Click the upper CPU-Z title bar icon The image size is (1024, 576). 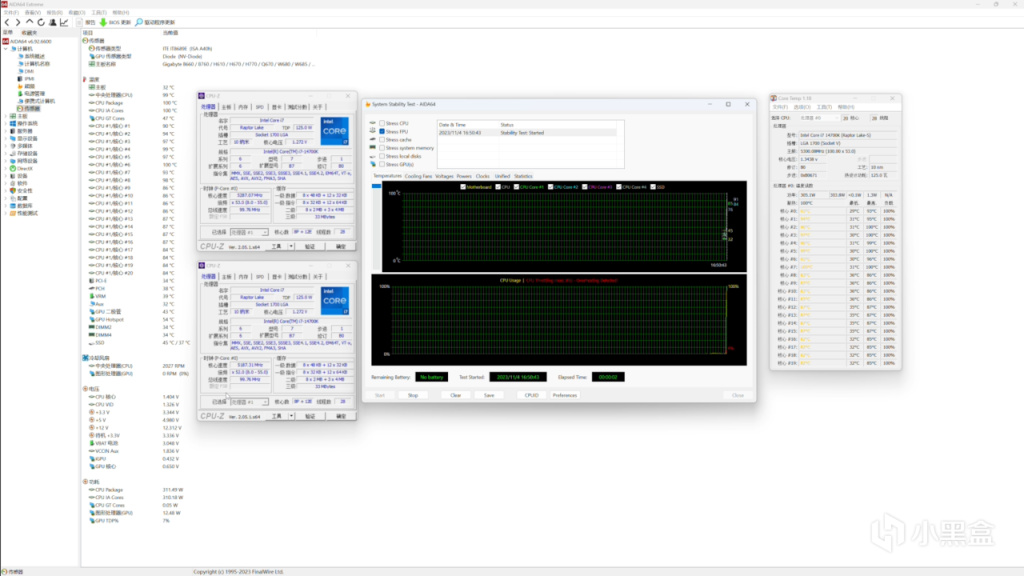[x=202, y=95]
